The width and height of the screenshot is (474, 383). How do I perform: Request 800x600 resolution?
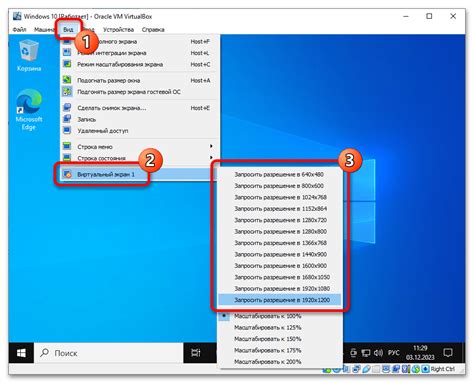pos(280,186)
